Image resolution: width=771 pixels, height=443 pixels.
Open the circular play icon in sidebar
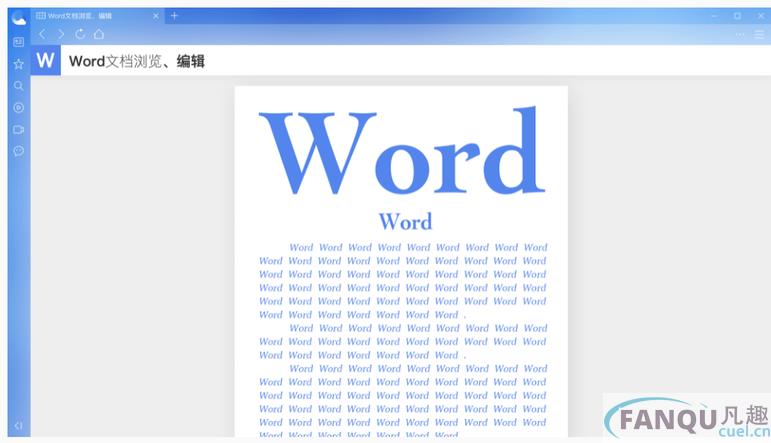point(18,108)
